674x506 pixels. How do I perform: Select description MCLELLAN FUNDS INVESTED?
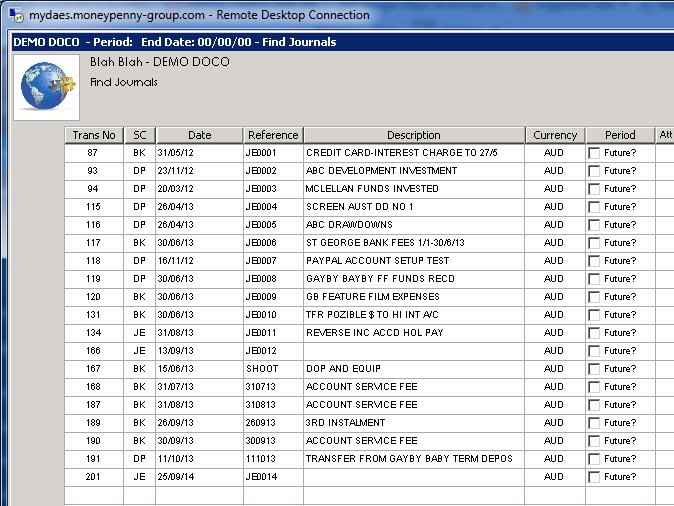point(372,189)
